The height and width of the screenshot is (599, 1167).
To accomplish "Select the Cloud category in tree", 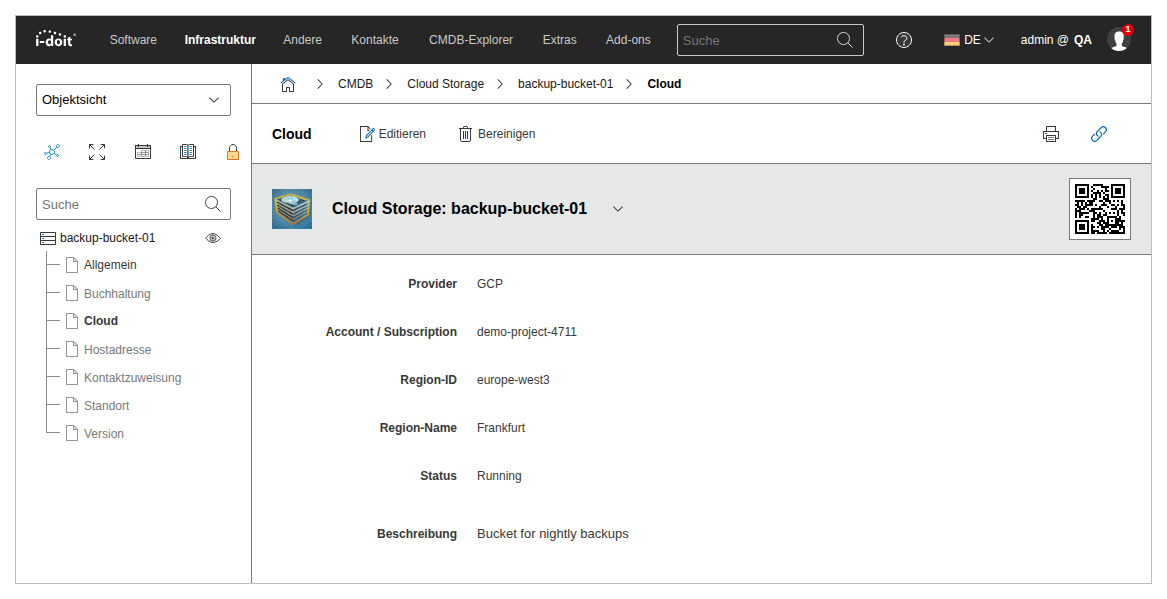I will (100, 321).
